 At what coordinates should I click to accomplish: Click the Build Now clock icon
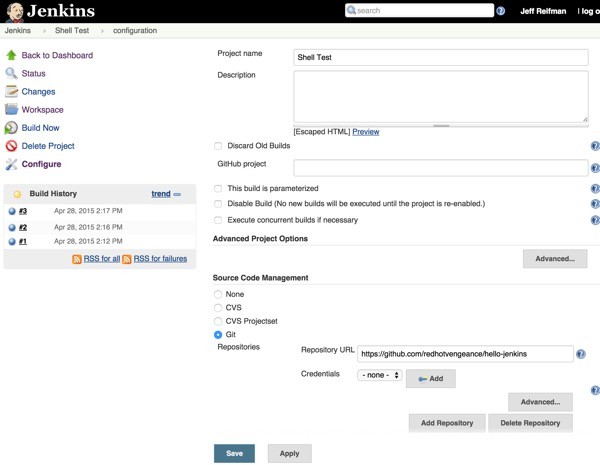tap(11, 128)
